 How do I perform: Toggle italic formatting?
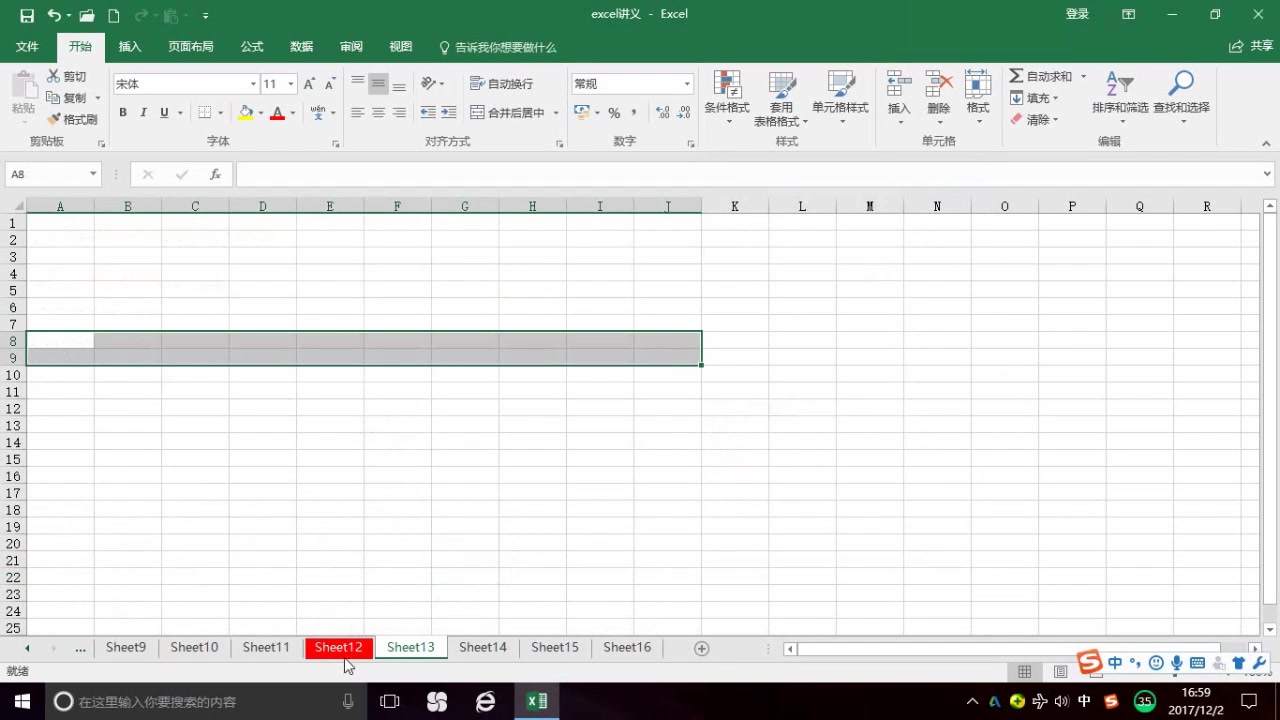click(142, 112)
